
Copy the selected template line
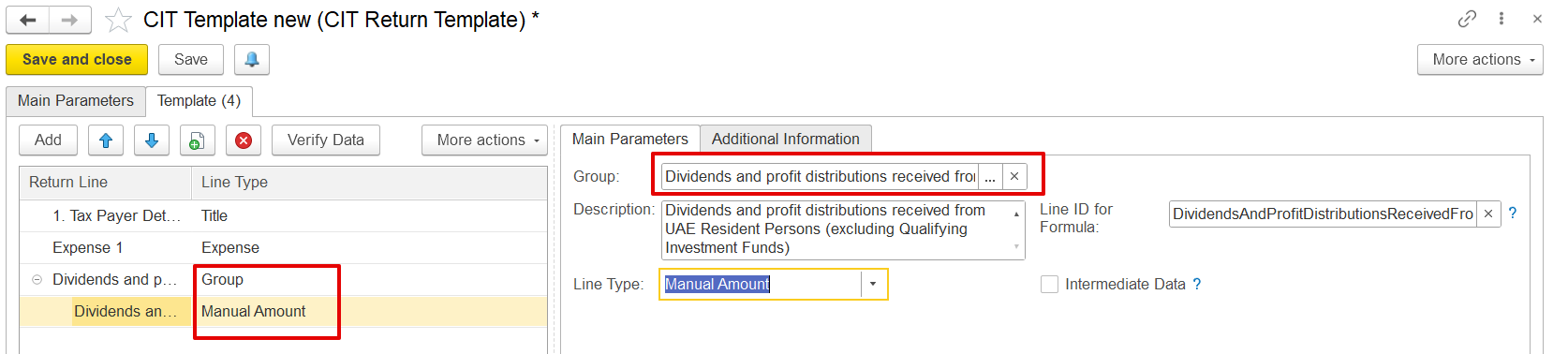click(x=198, y=140)
